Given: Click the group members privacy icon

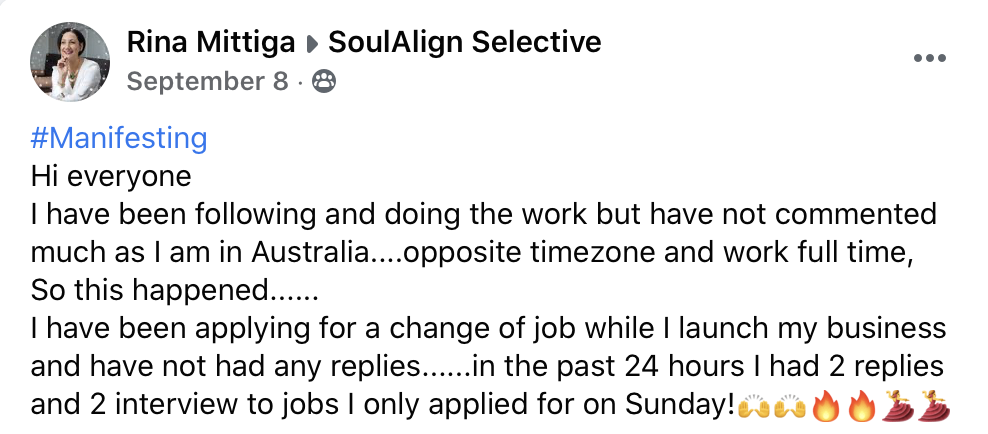Looking at the screenshot, I should coord(324,82).
